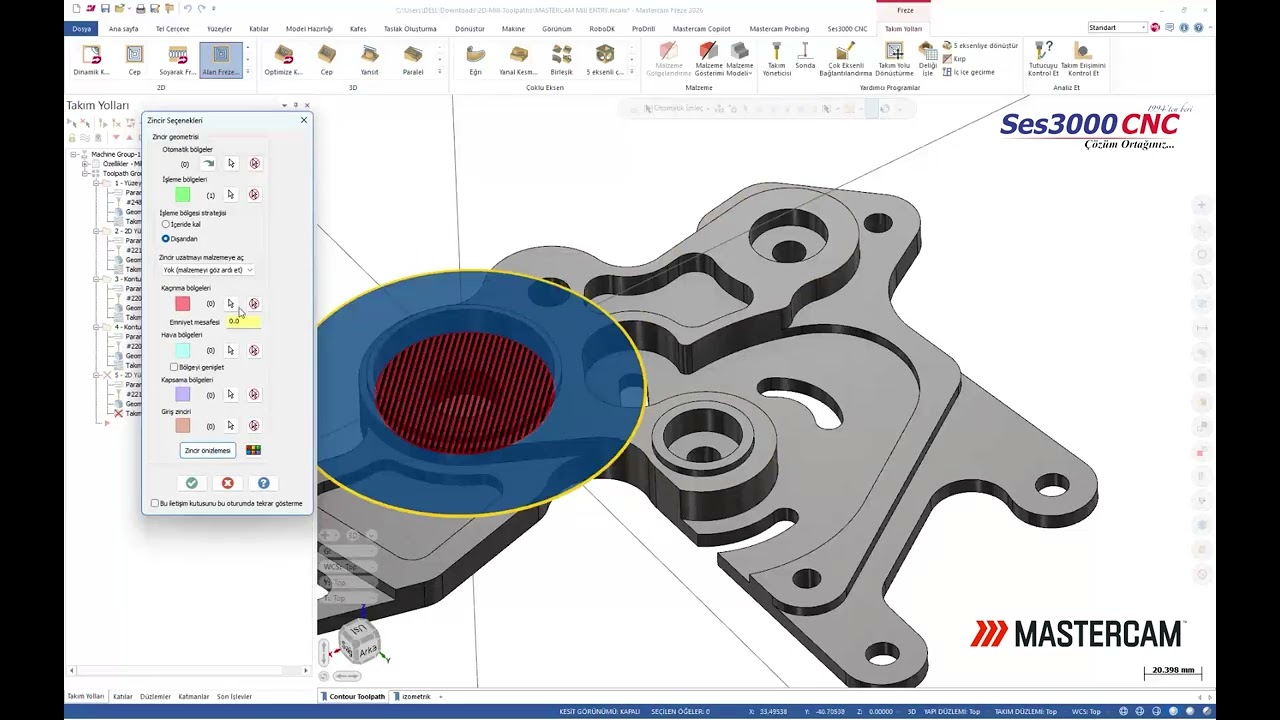Open the Malzeme Modeli dropdown
The width and height of the screenshot is (1280, 720).
[x=739, y=60]
